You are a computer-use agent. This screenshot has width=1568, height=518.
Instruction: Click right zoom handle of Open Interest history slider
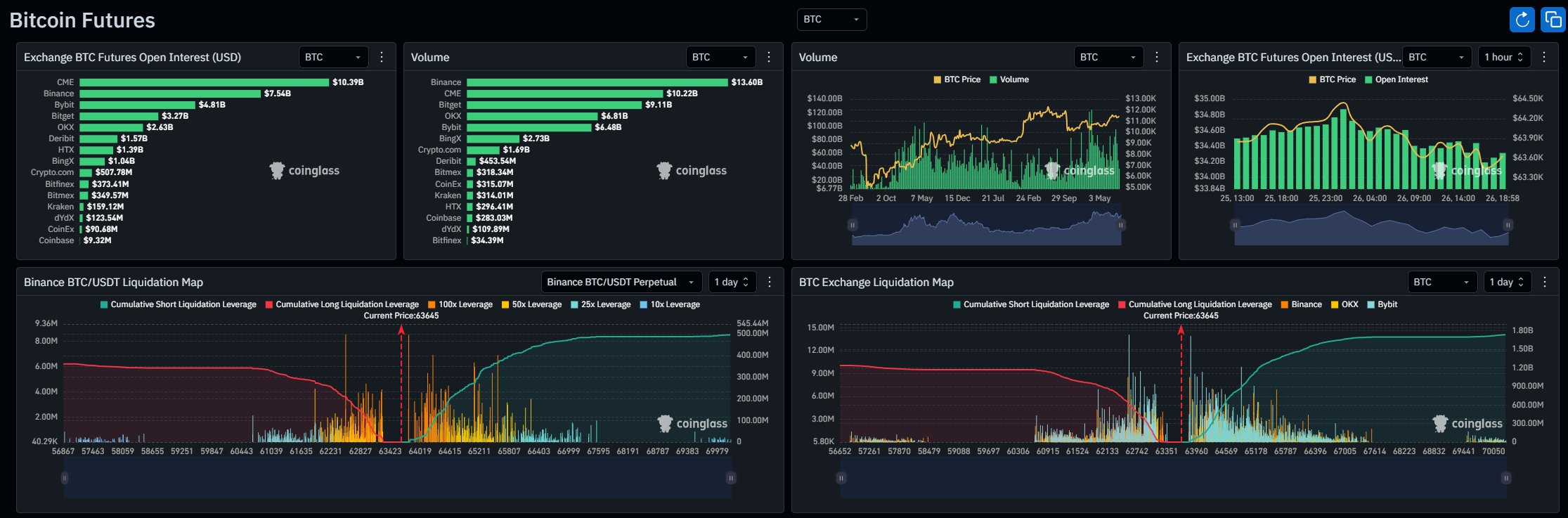tap(1508, 225)
